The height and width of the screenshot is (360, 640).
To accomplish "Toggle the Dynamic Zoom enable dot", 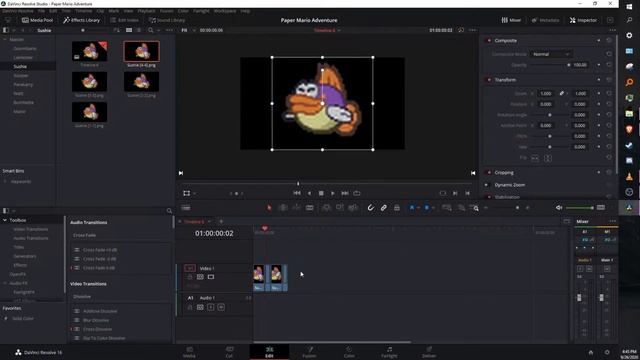I will pyautogui.click(x=486, y=185).
